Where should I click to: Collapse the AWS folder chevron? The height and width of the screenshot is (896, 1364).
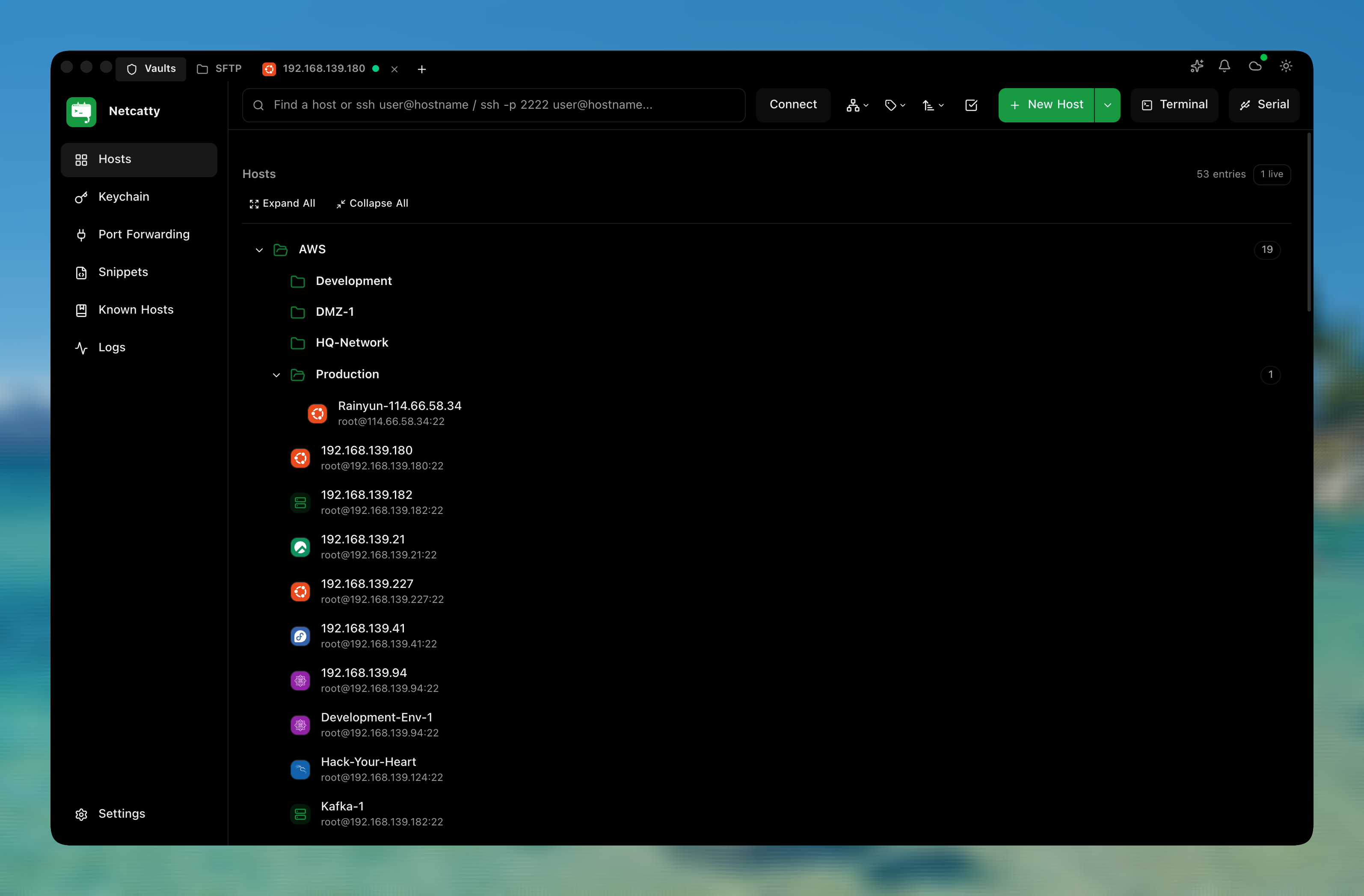(x=259, y=250)
